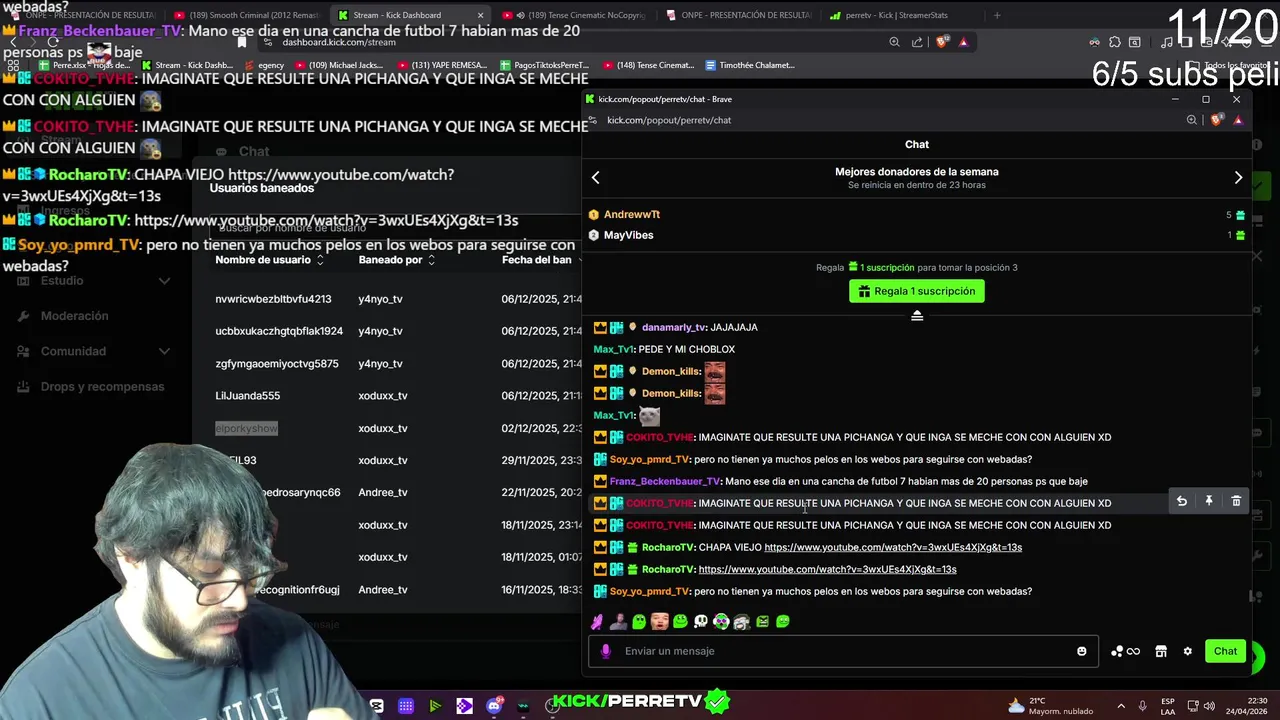Click Brave Rewards triangle in popout window
The width and height of the screenshot is (1280, 720).
[1238, 120]
